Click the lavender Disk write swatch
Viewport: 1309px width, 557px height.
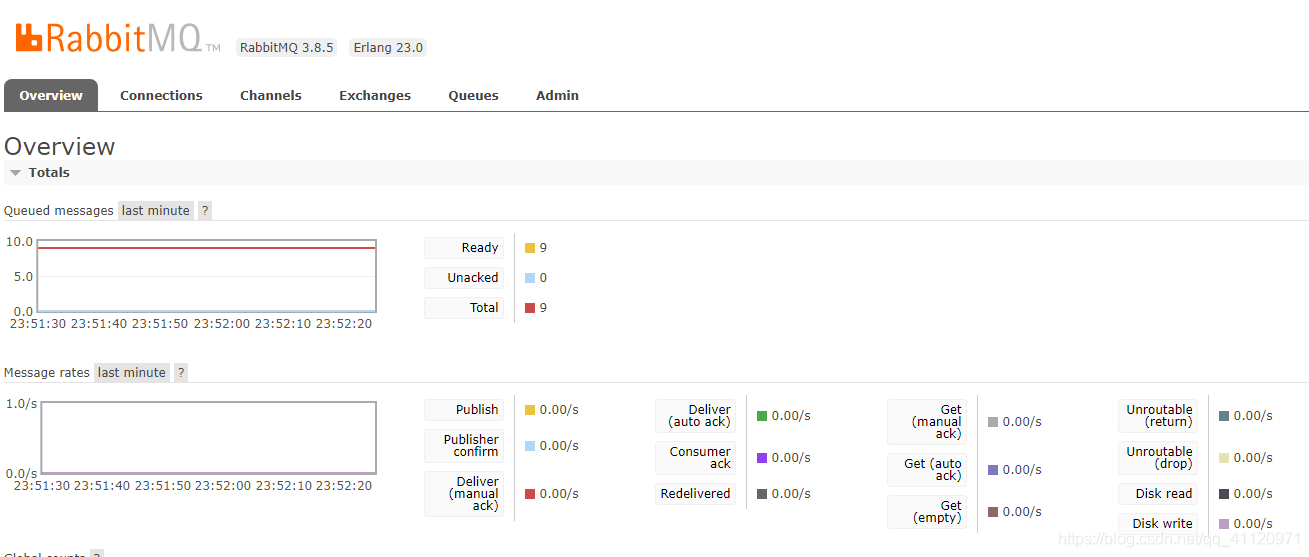pyautogui.click(x=1224, y=524)
